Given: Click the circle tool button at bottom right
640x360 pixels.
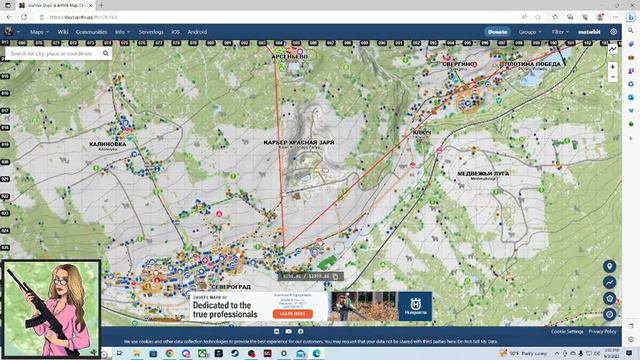Looking at the screenshot, I should point(609,314).
